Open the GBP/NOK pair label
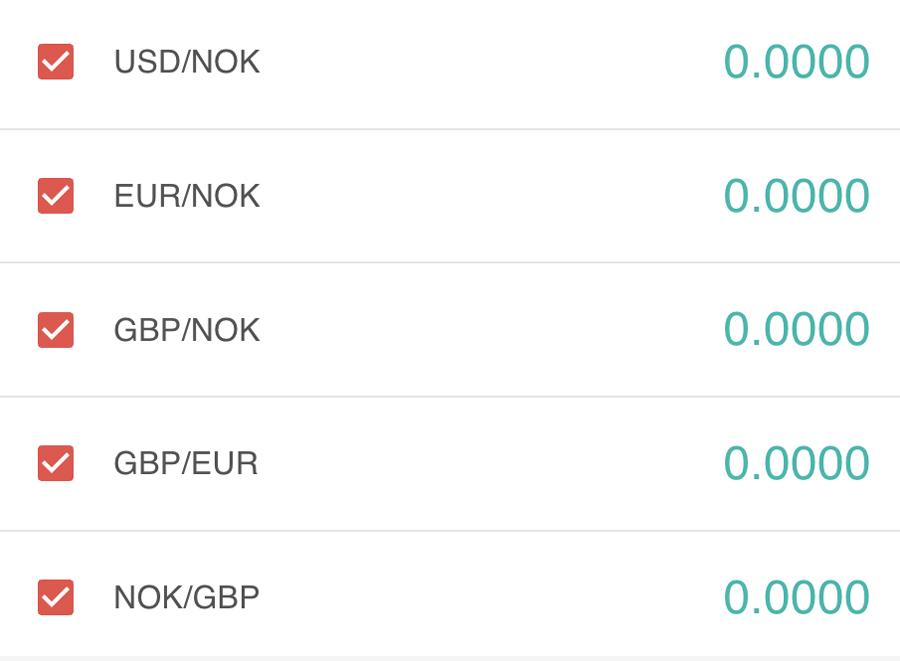The image size is (900, 661). 187,330
